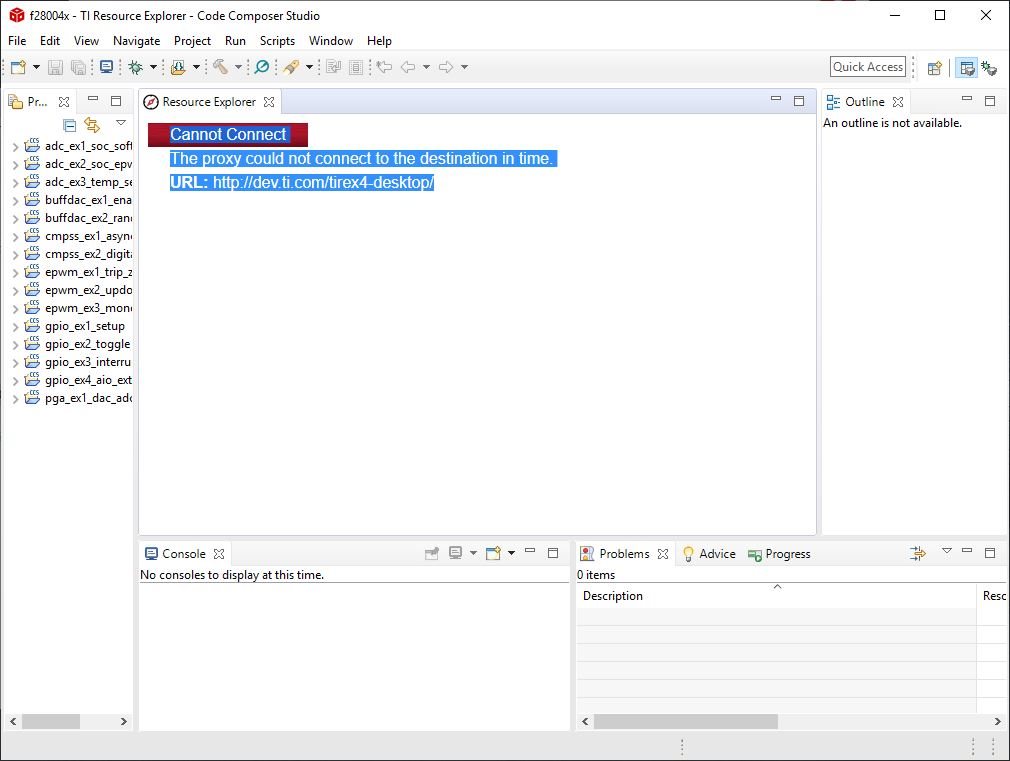Viewport: 1010px width, 761px height.
Task: Select the Problems tab
Action: 624,554
